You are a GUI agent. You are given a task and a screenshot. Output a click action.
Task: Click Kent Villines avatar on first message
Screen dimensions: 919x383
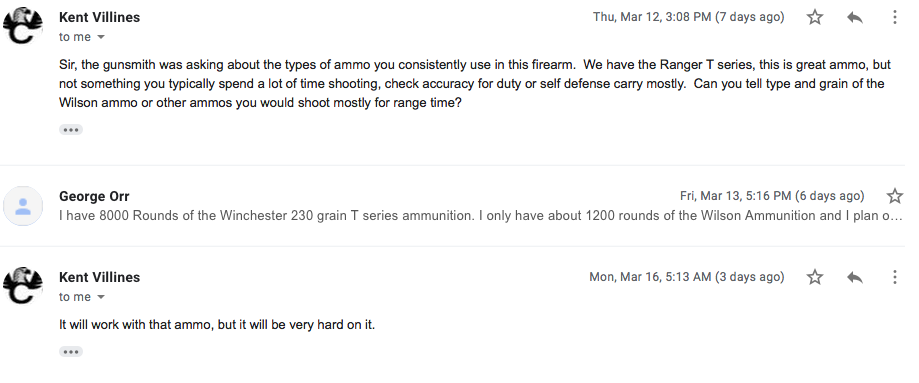pos(23,26)
